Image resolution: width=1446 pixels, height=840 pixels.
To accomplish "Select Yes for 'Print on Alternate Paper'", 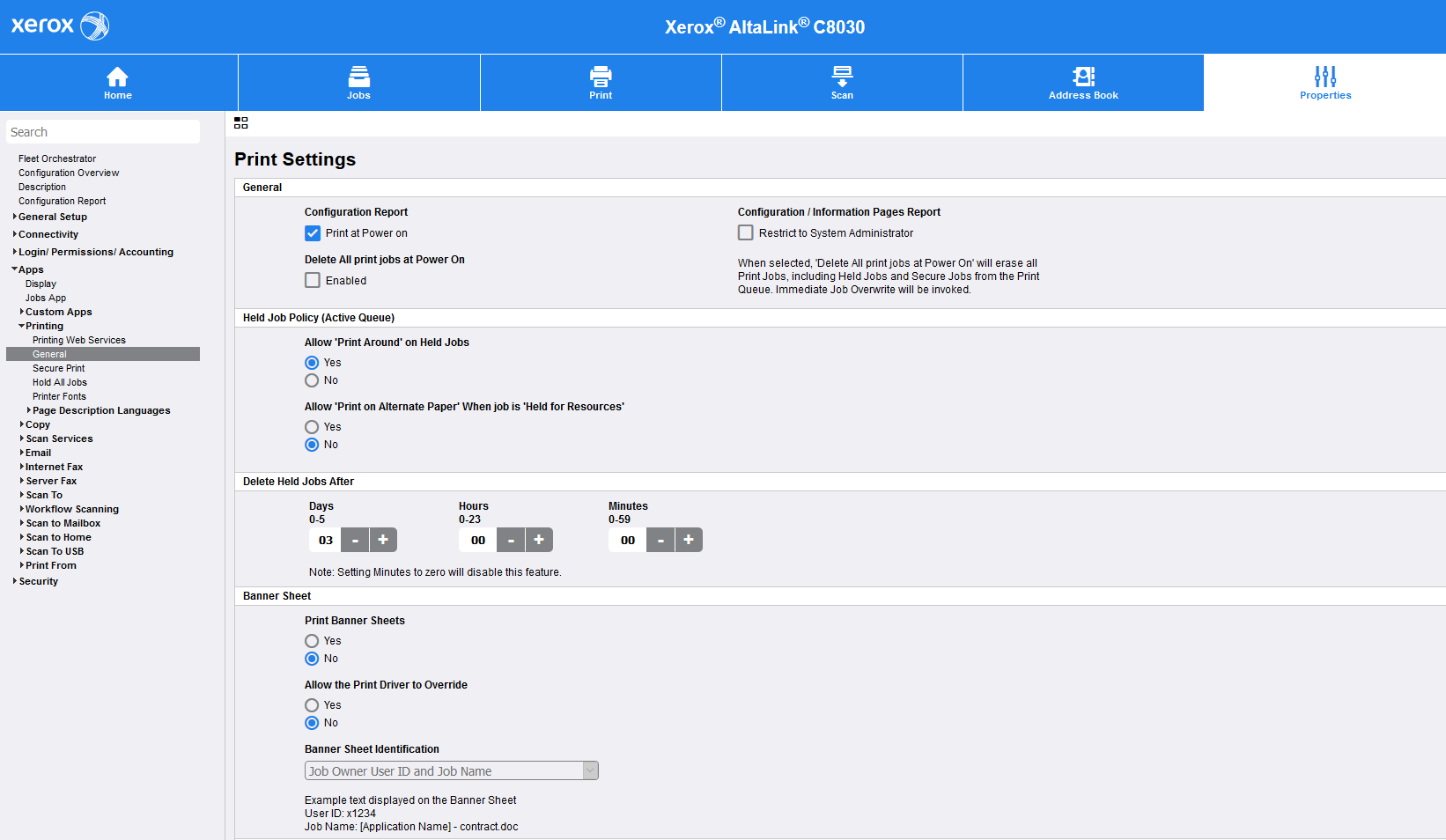I will pos(312,426).
